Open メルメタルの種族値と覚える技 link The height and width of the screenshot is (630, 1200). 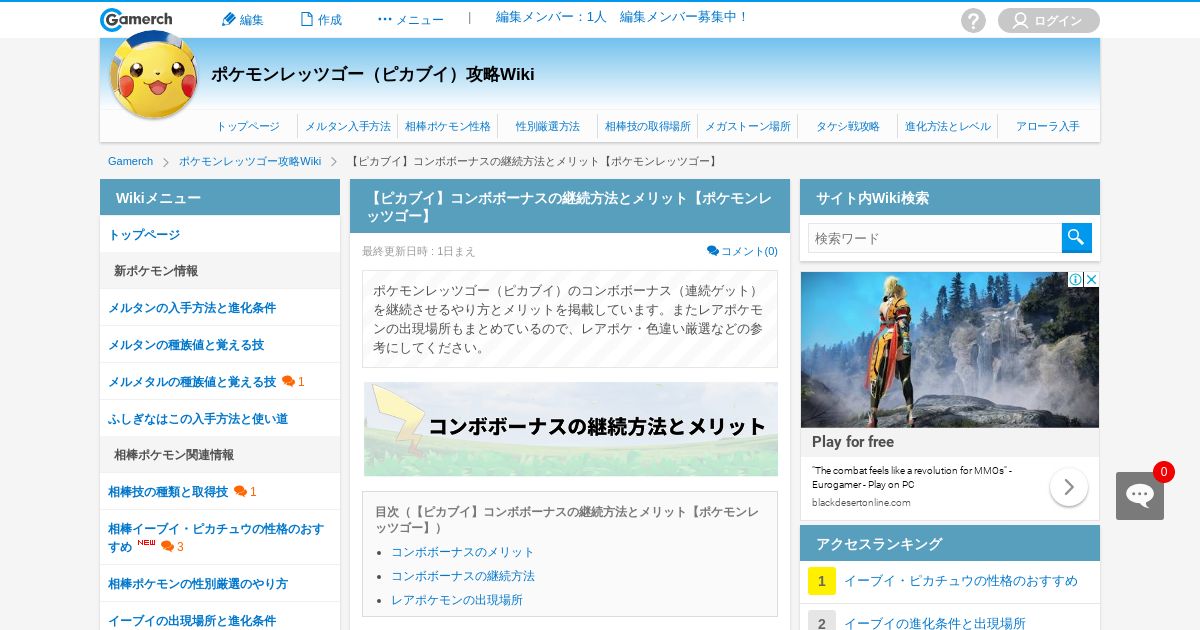pos(192,382)
